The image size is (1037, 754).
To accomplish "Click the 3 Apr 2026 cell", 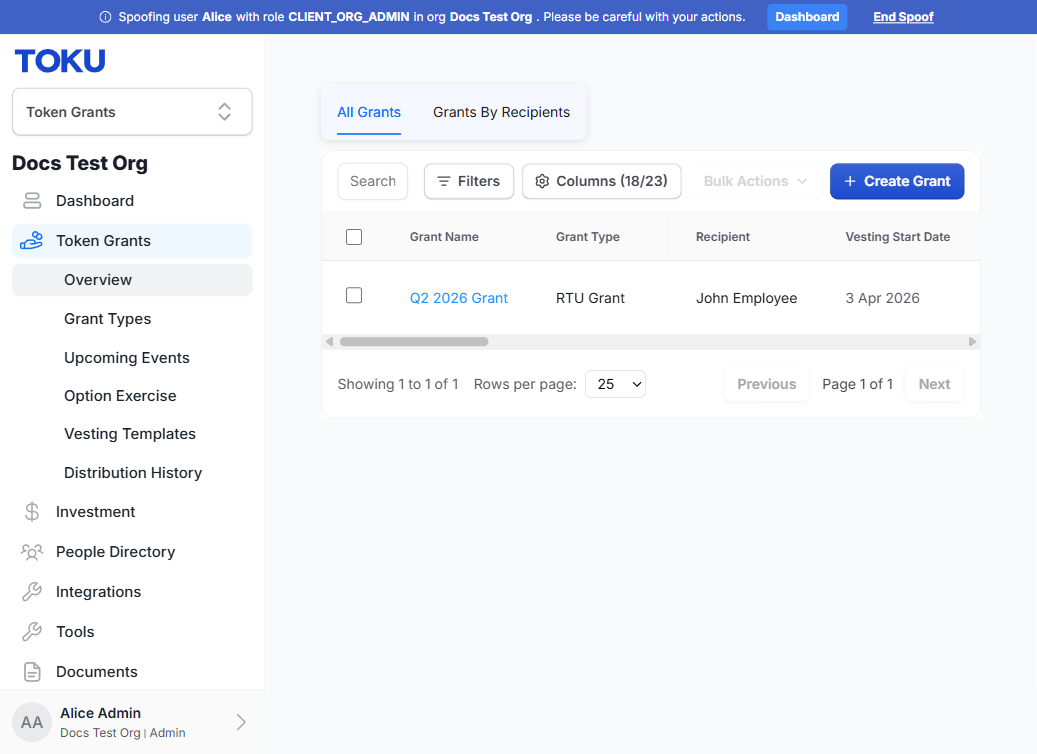I will pyautogui.click(x=883, y=298).
